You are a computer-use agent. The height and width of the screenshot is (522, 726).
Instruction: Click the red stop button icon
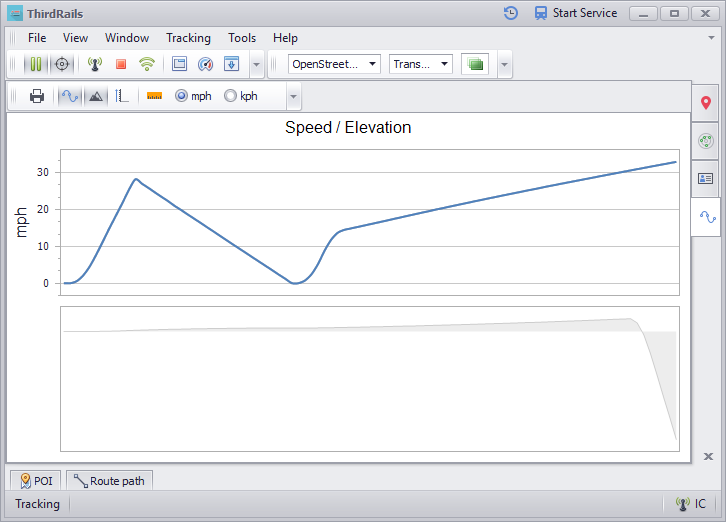point(121,64)
